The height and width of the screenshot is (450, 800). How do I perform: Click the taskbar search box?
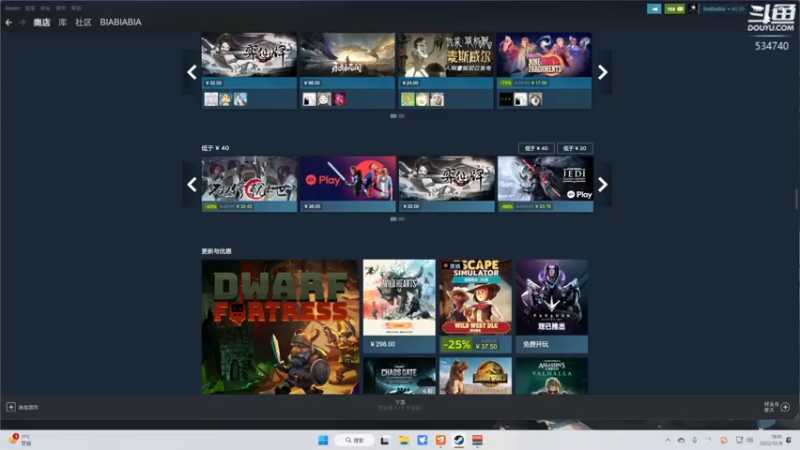click(355, 440)
